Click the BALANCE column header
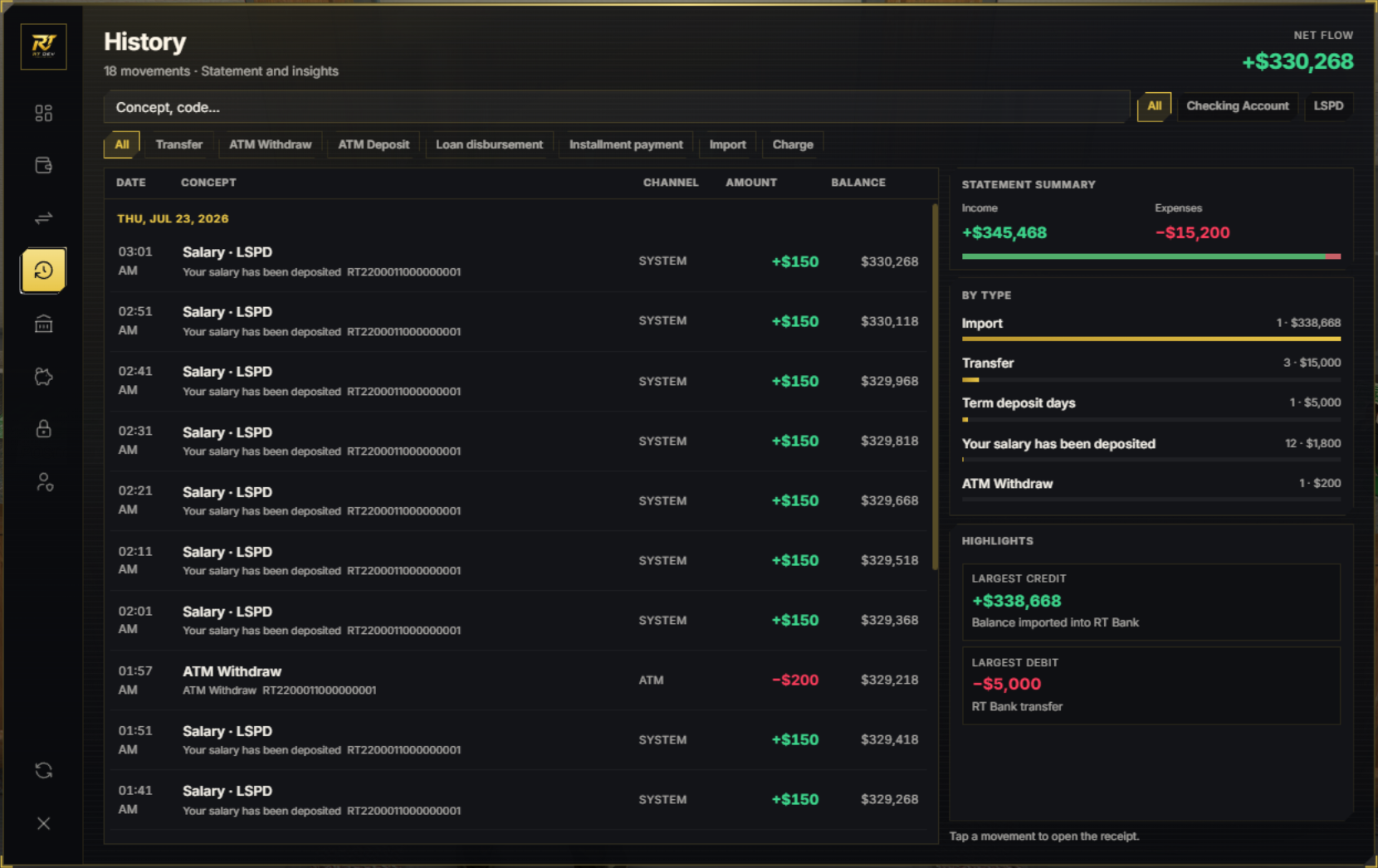The image size is (1378, 868). [858, 183]
